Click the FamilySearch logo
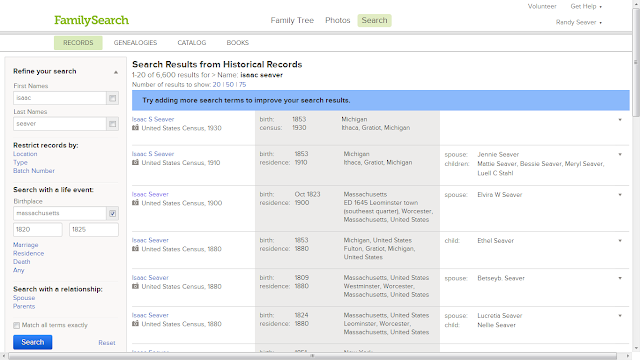 click(91, 20)
